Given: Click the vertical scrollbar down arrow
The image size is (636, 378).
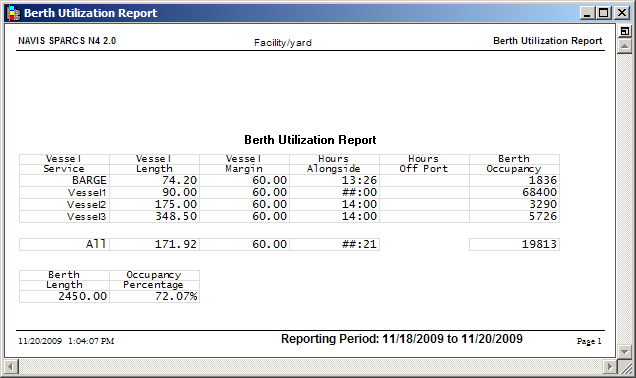Looking at the screenshot, I should [x=625, y=351].
